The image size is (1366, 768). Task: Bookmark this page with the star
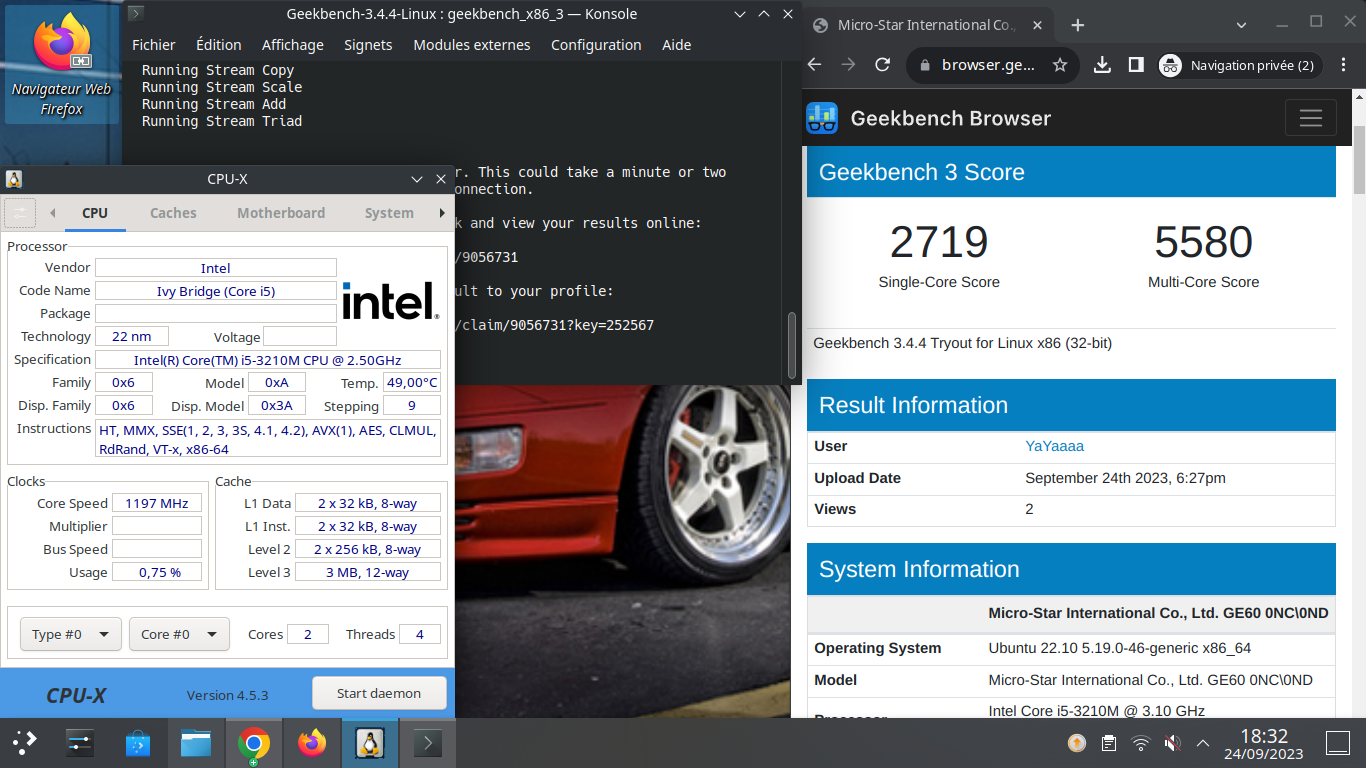[1060, 65]
